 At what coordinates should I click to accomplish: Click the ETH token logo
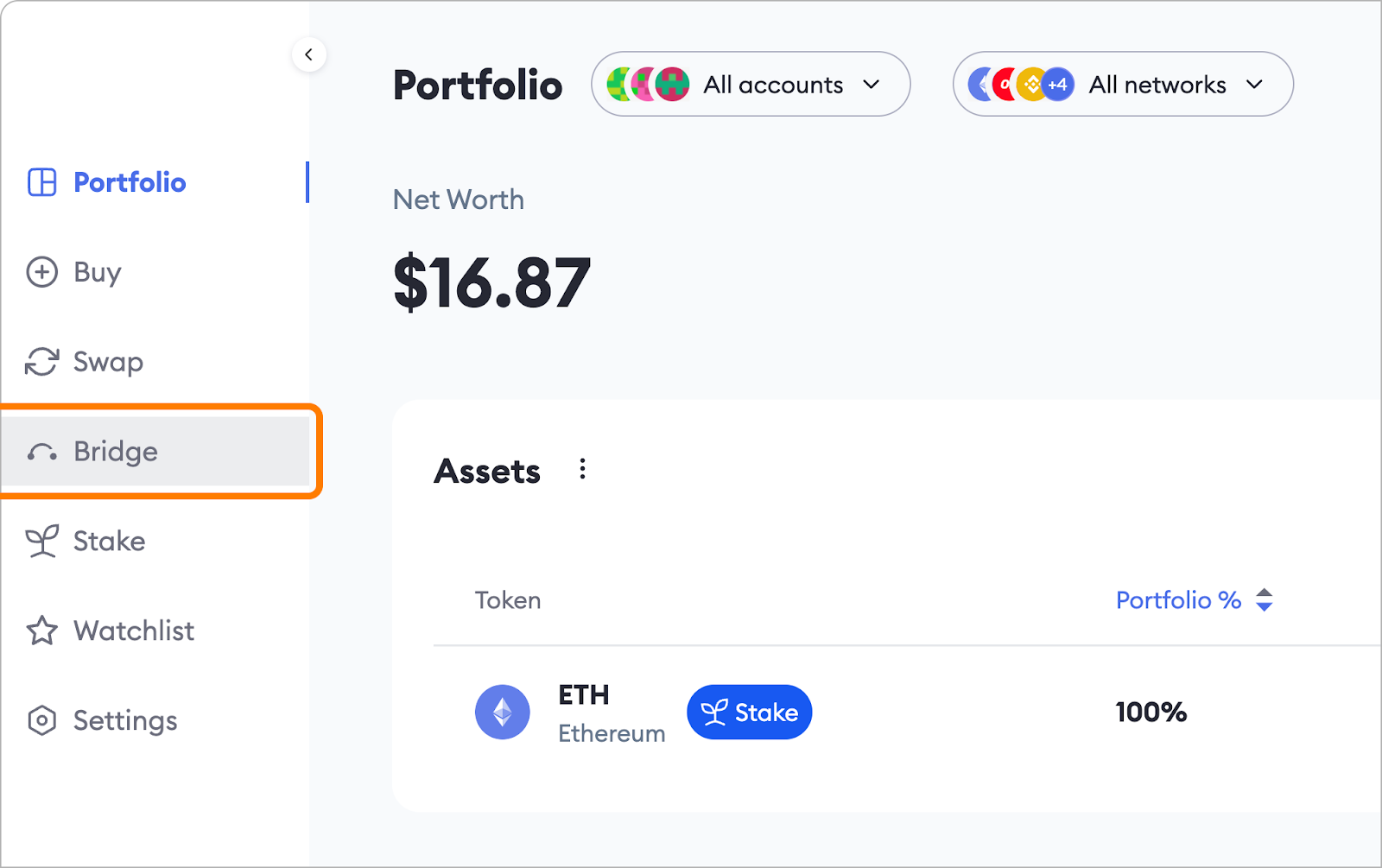point(502,712)
